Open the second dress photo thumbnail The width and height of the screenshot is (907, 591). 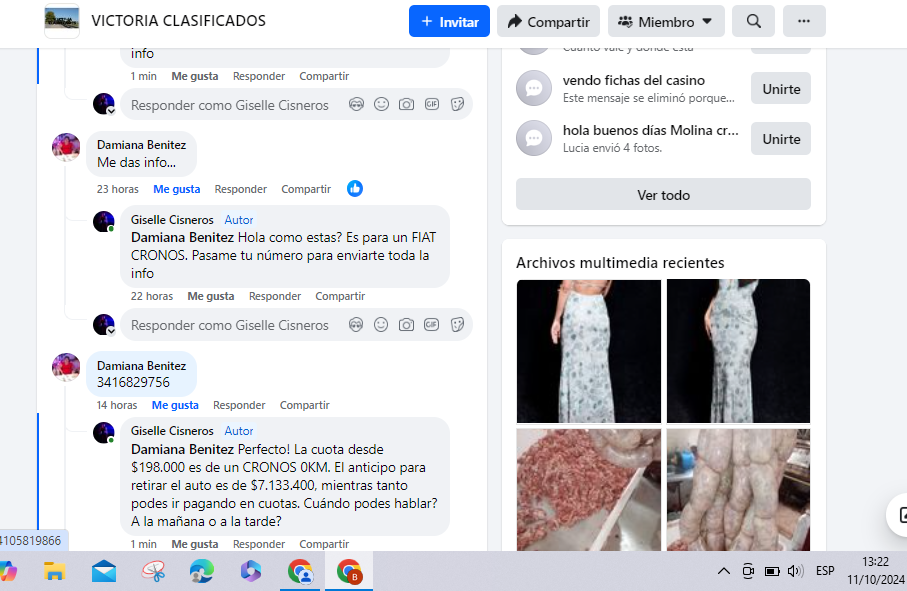[x=738, y=351]
